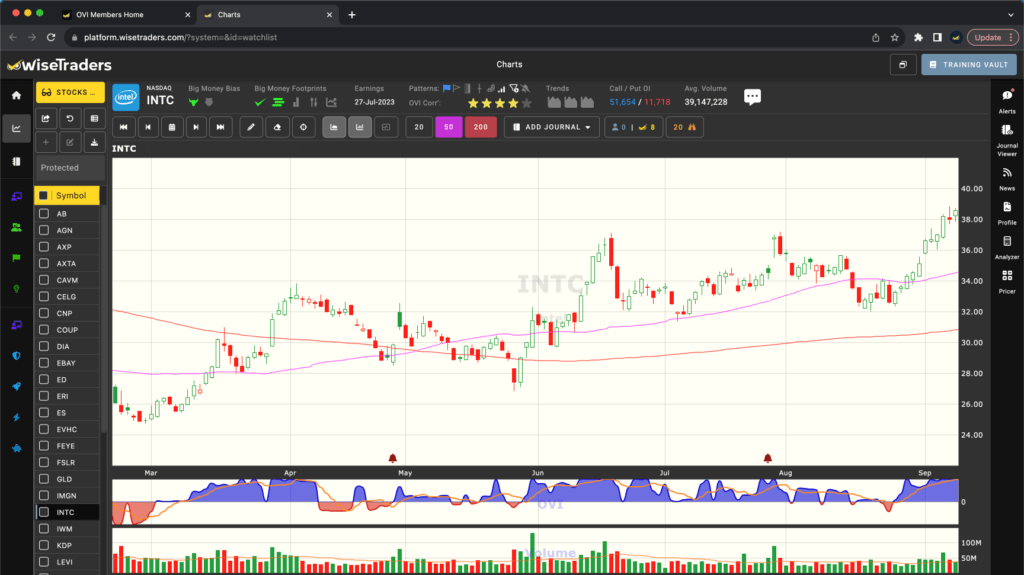The width and height of the screenshot is (1024, 575).
Task: Select the eraser tool
Action: 277,127
